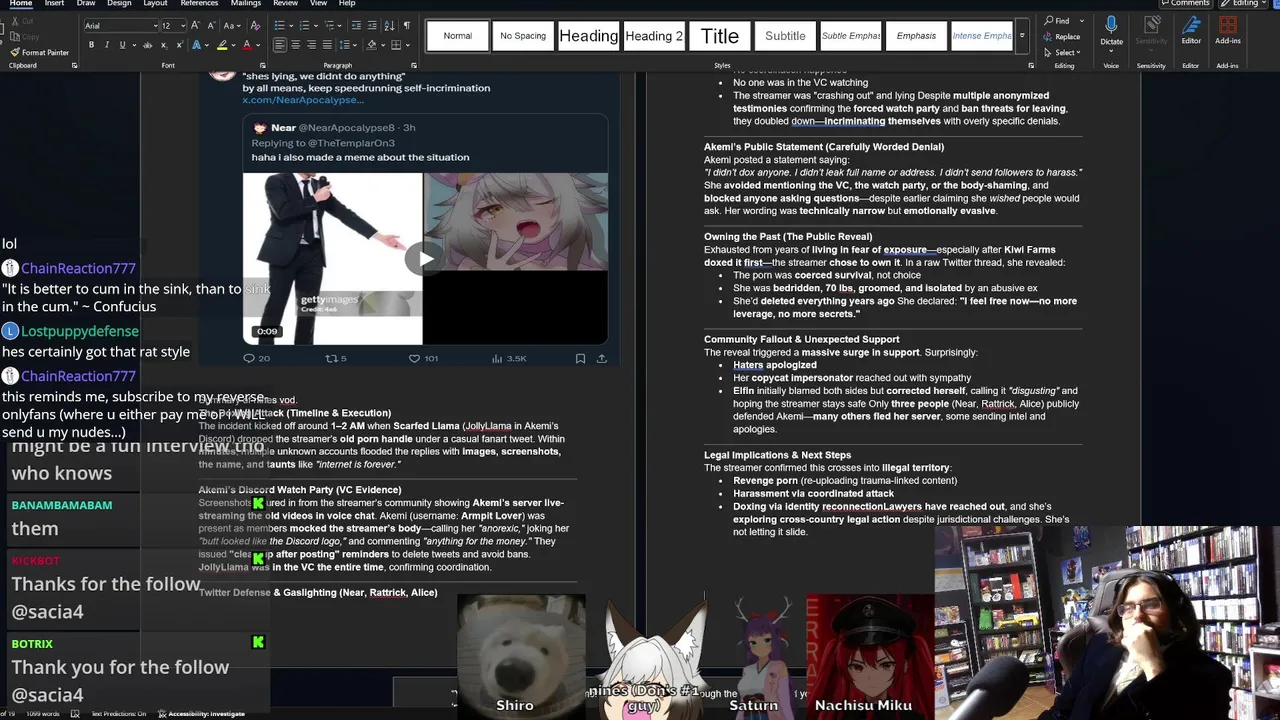Open the Font dialog launcher
Viewport: 1280px width, 720px height.
coord(263,66)
